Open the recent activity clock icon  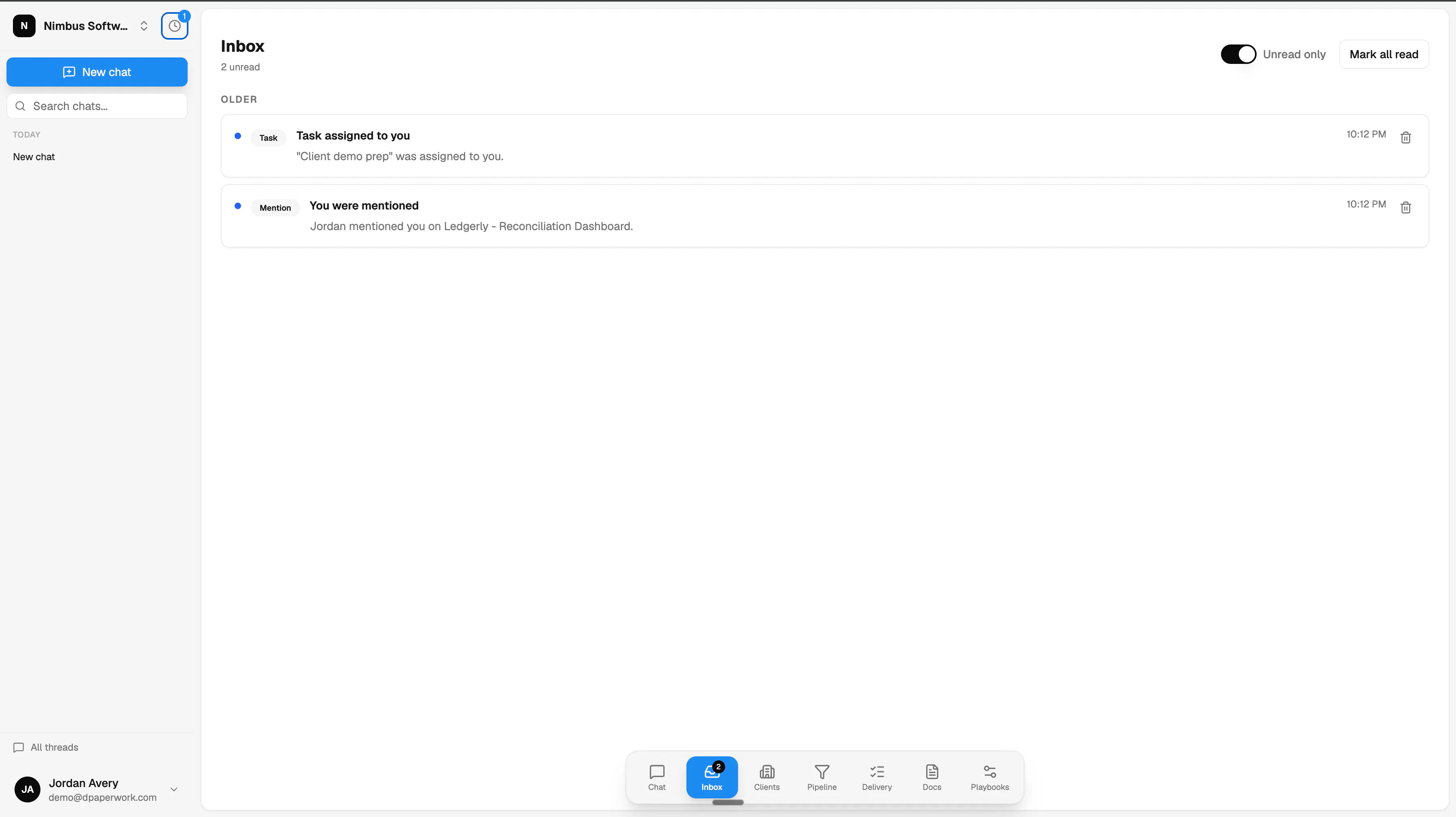click(174, 26)
